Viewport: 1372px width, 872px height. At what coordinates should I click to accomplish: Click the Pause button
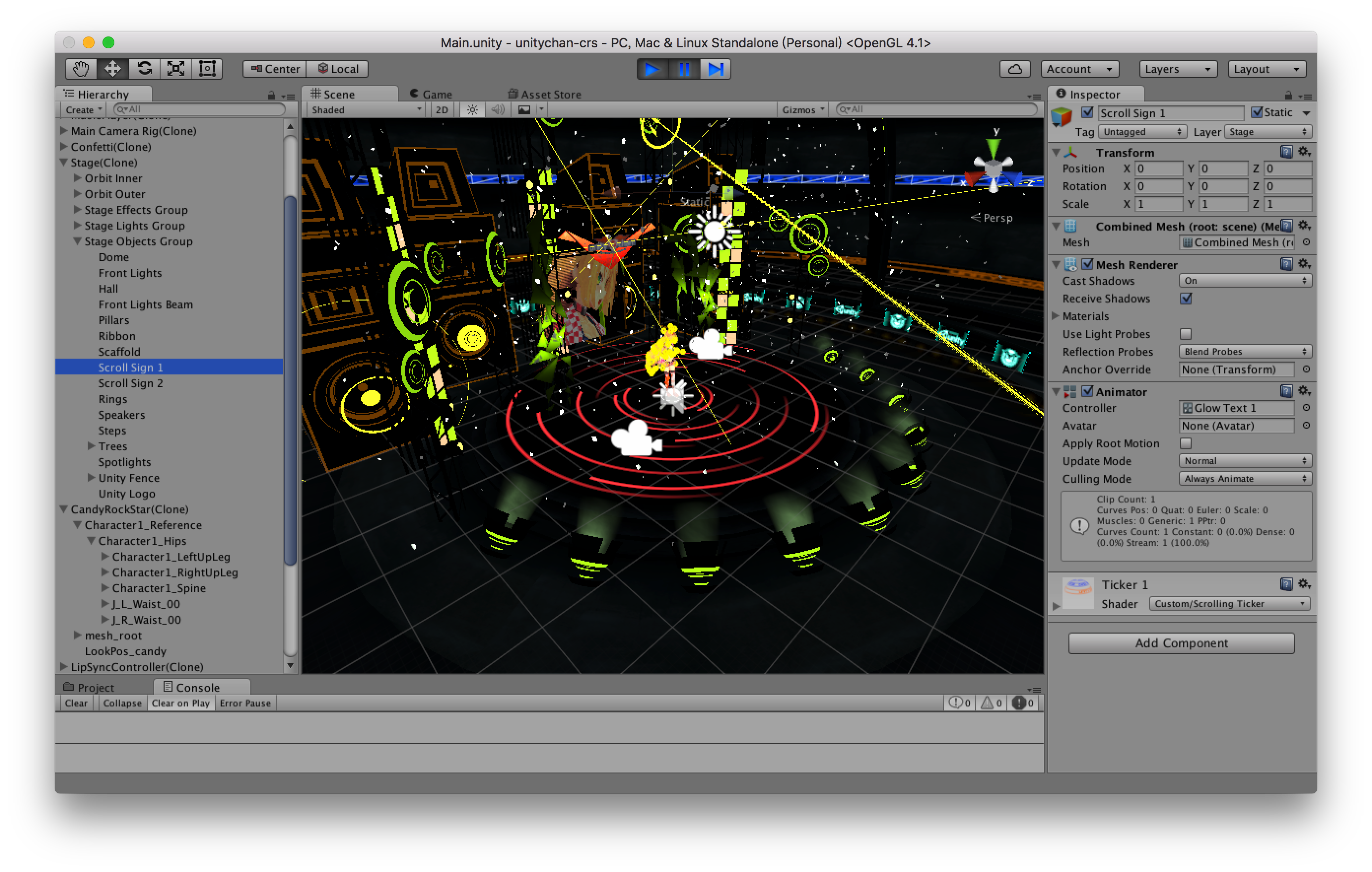tap(684, 69)
